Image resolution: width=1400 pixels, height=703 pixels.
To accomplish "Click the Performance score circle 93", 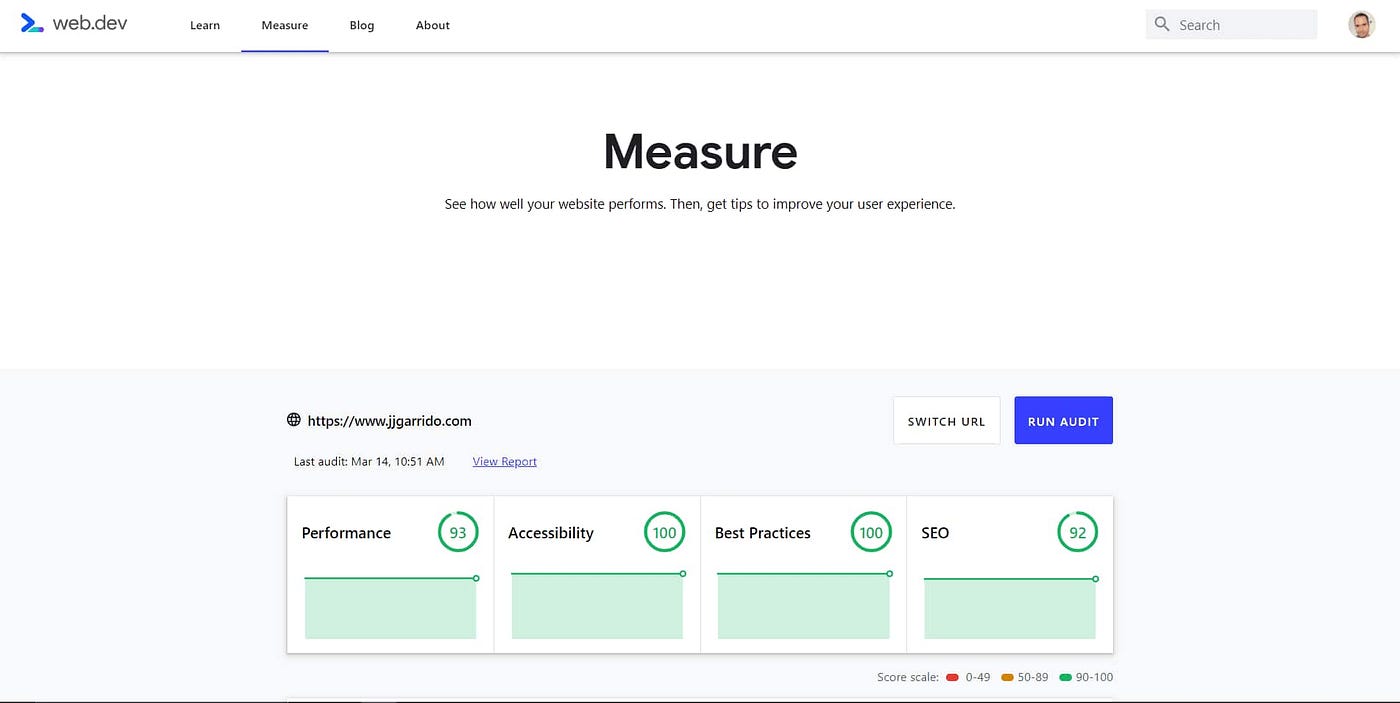I will point(458,532).
